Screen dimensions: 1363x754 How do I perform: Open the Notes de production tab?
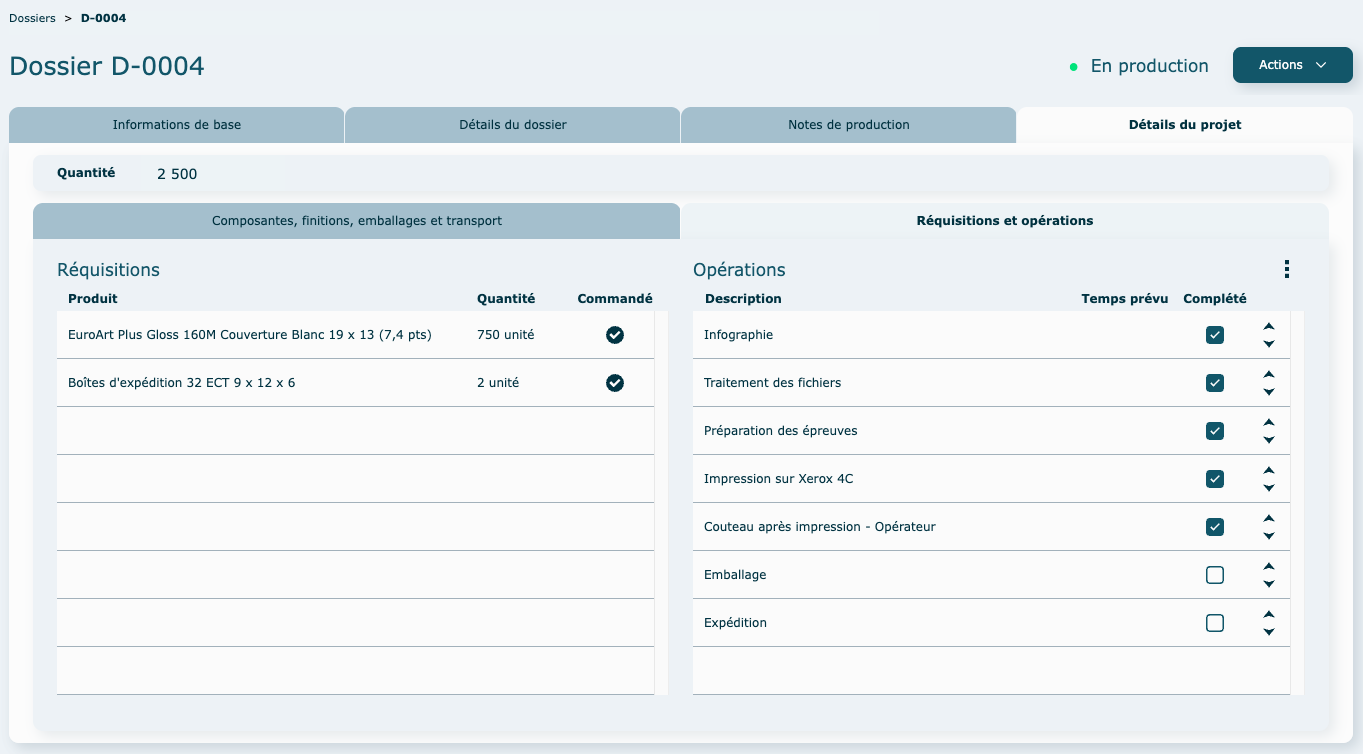[848, 125]
